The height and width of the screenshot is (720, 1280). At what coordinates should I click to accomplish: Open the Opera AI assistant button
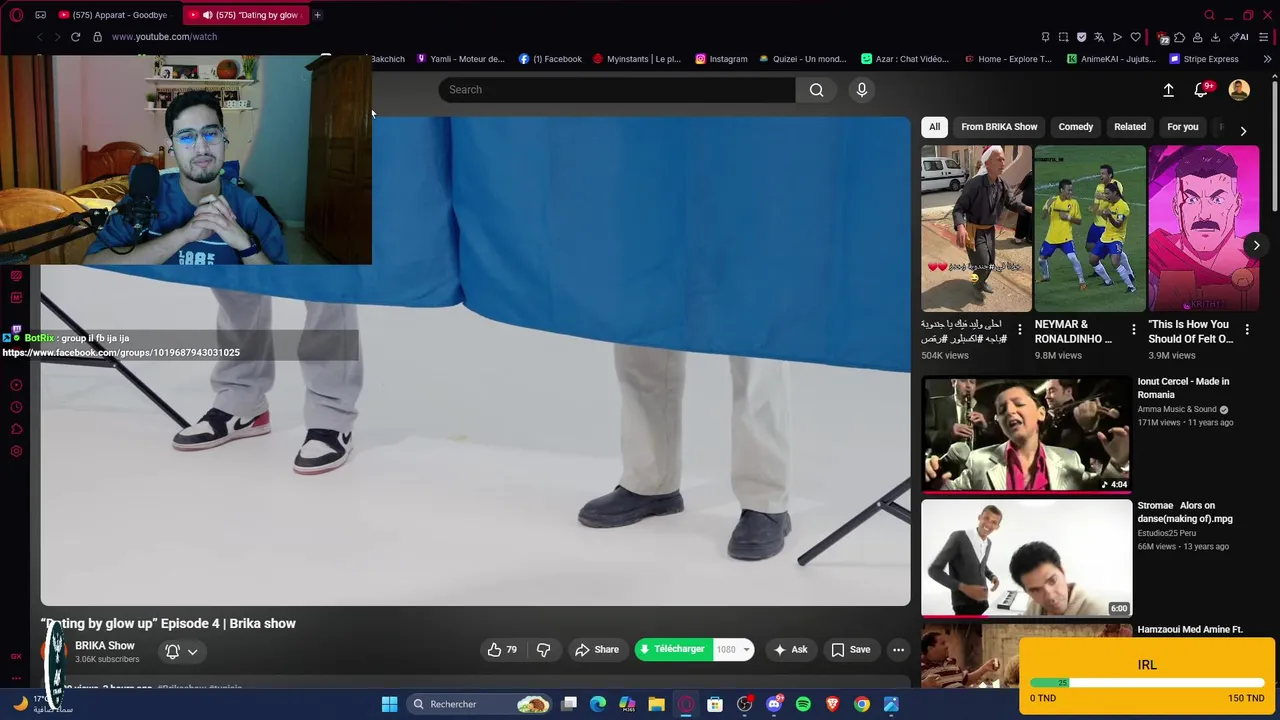1239,37
